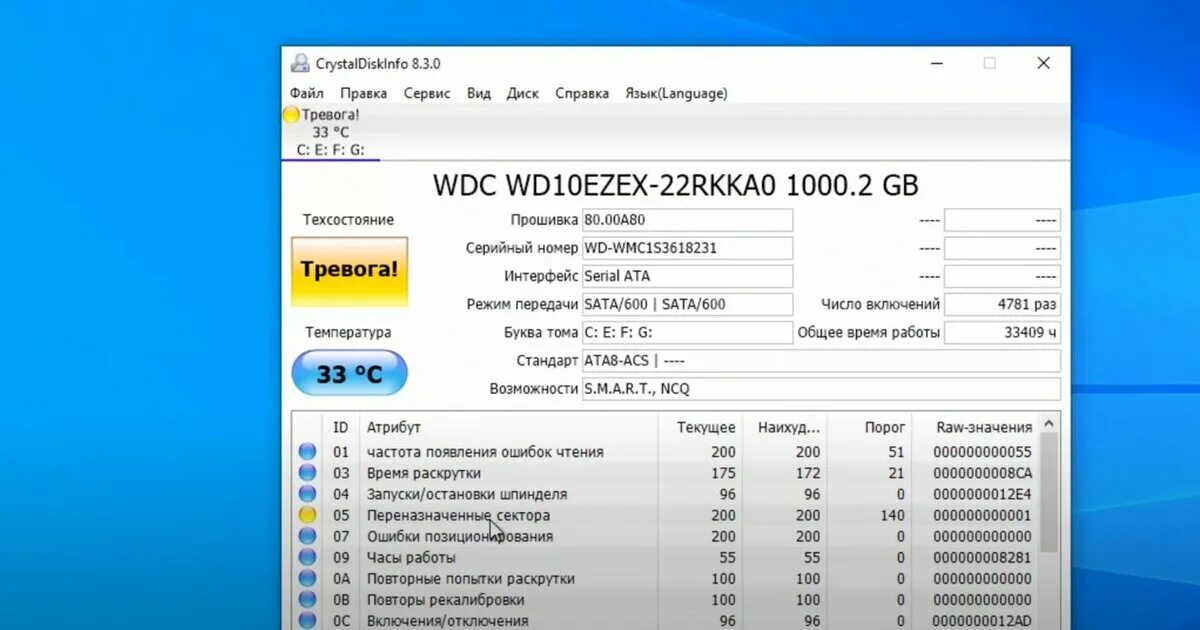Screen dimensions: 1200x630
Task: Open the Справка menu
Action: click(582, 93)
